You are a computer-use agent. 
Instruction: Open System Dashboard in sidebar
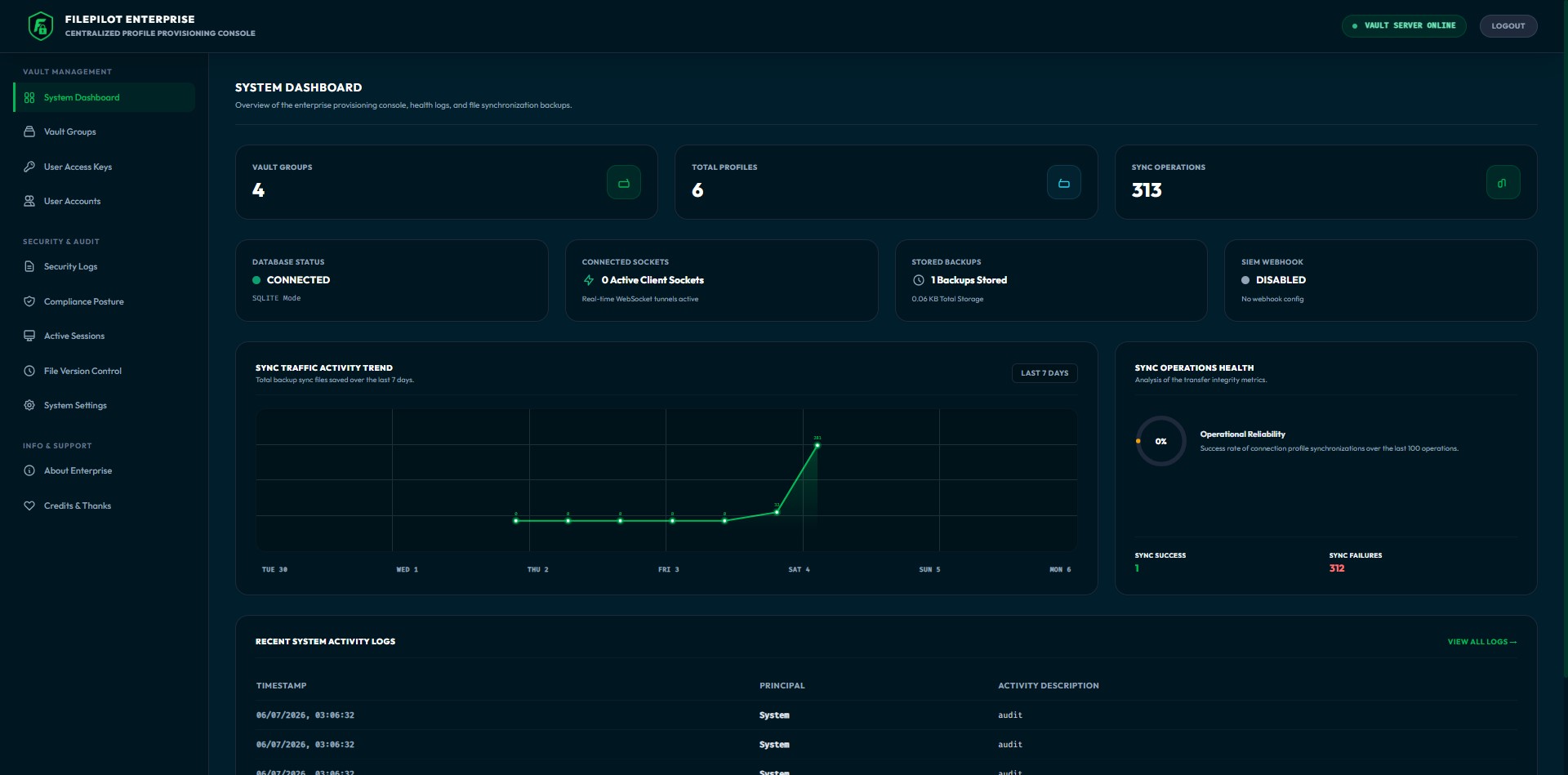[x=105, y=97]
